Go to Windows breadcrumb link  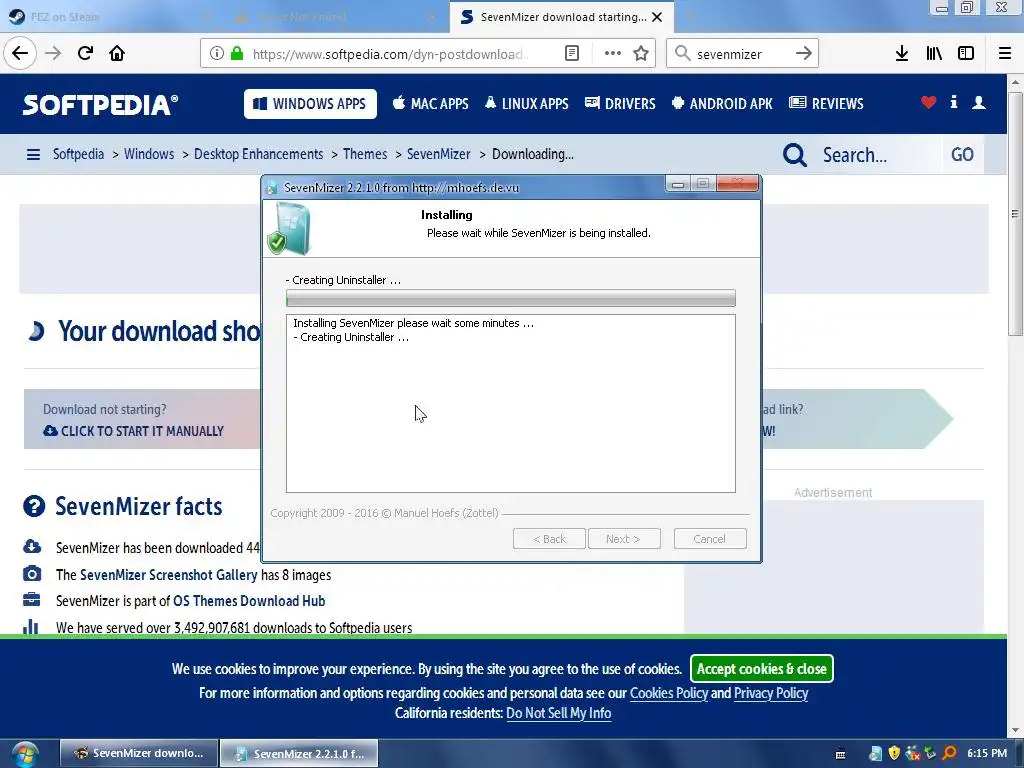[149, 154]
